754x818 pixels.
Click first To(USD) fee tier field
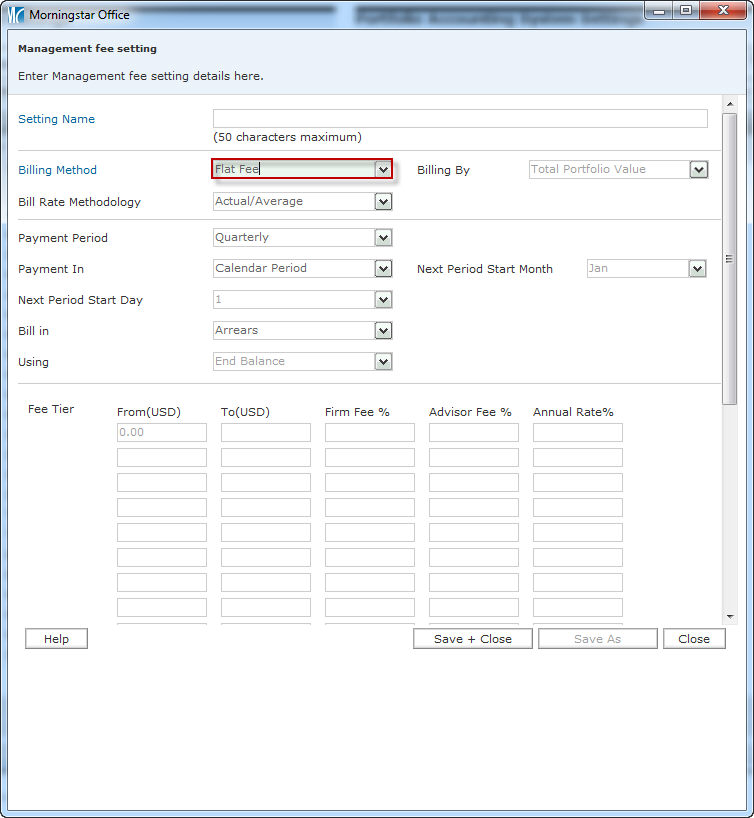point(265,433)
